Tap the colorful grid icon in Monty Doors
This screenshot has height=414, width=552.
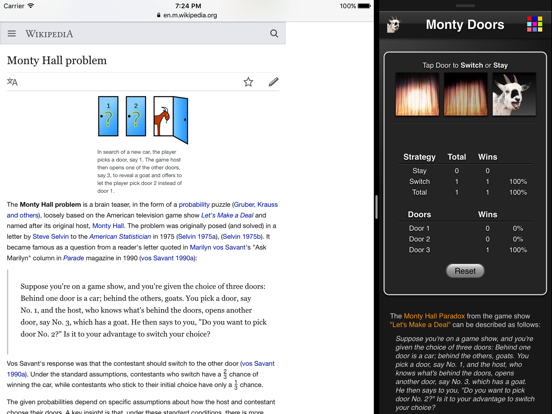point(534,24)
